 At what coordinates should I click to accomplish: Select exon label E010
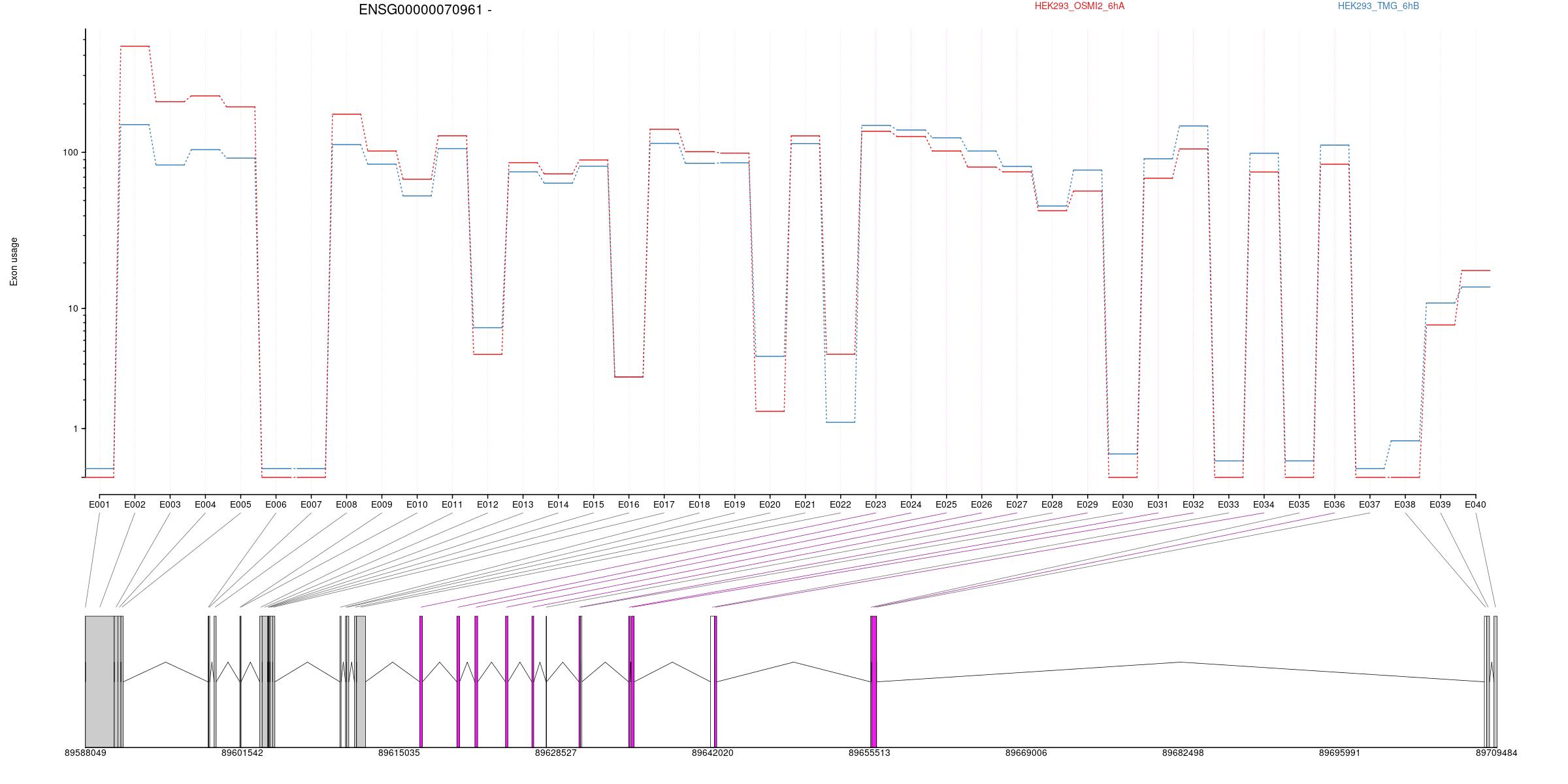[417, 504]
